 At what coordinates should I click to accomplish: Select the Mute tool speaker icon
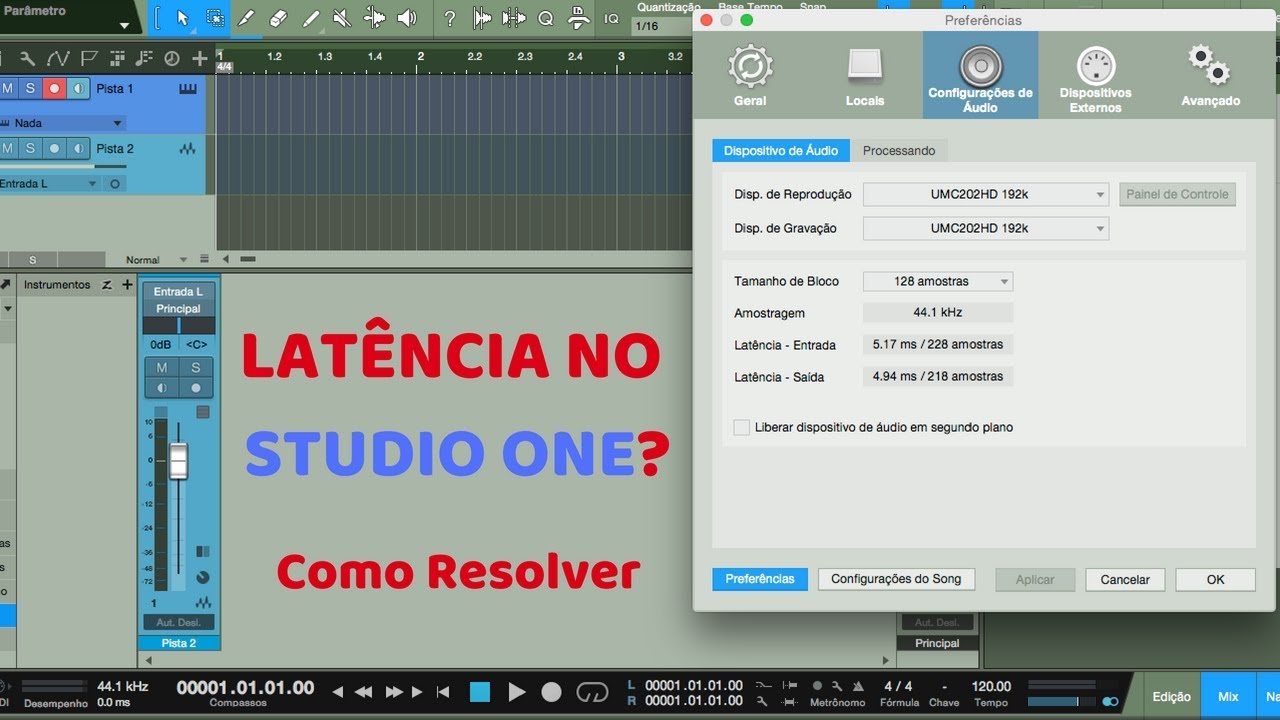point(342,18)
